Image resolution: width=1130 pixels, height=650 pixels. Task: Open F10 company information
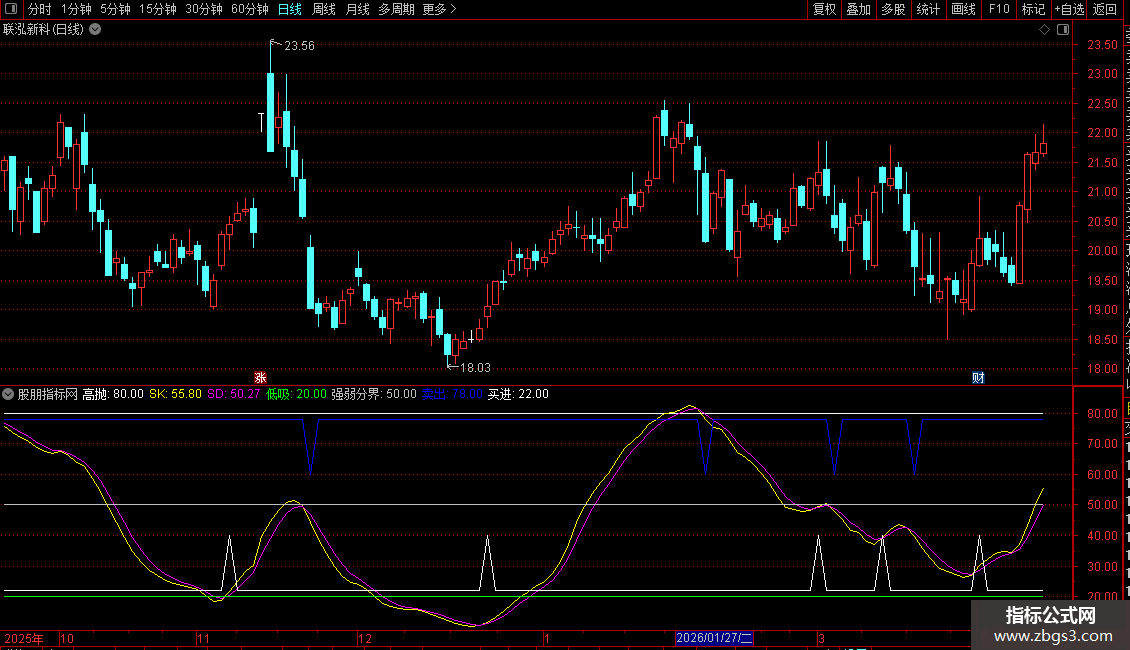tap(998, 9)
